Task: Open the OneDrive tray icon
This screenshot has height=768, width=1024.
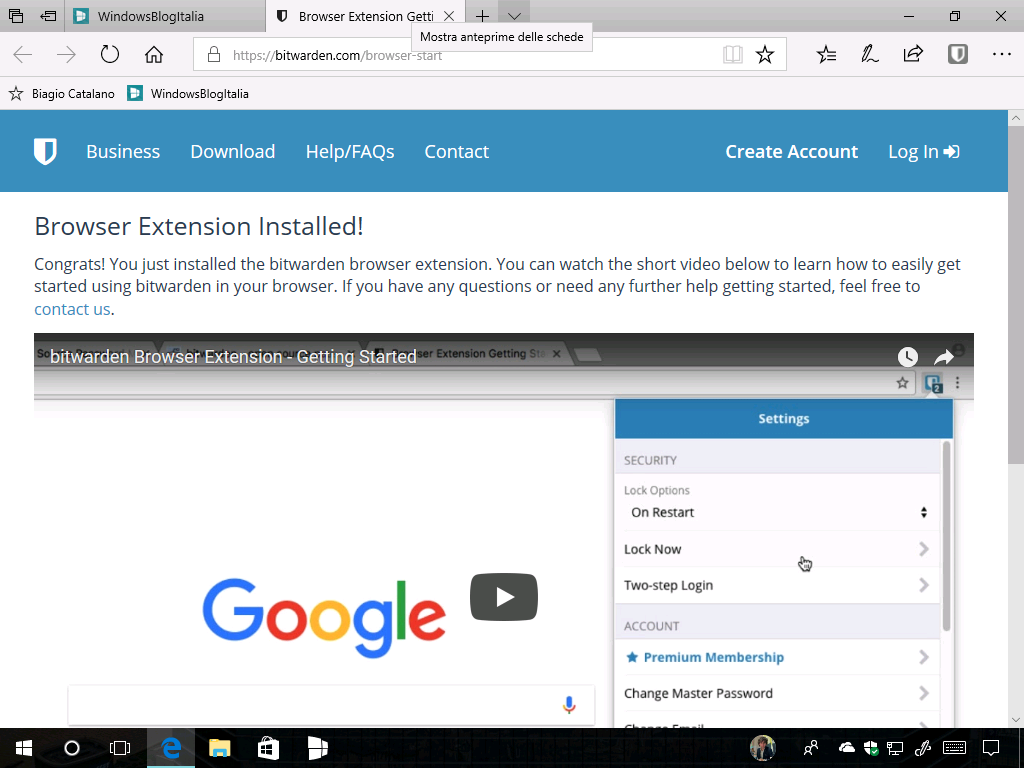Action: pyautogui.click(x=846, y=748)
